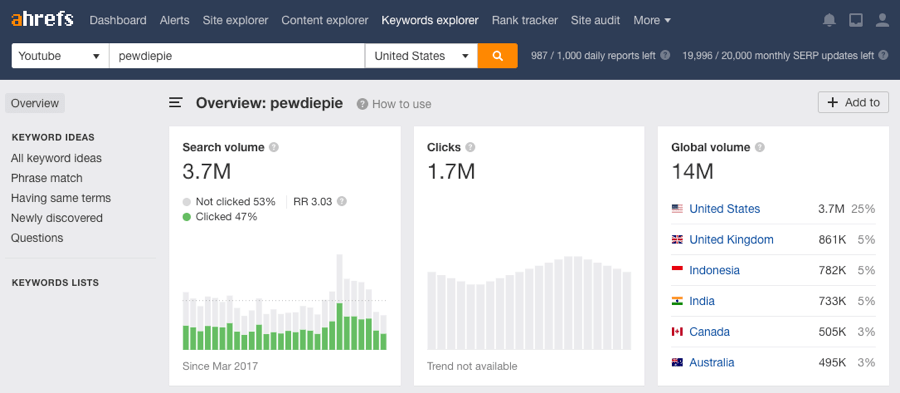The height and width of the screenshot is (393, 900).
Task: Open the United States country dropdown
Action: pos(421,56)
